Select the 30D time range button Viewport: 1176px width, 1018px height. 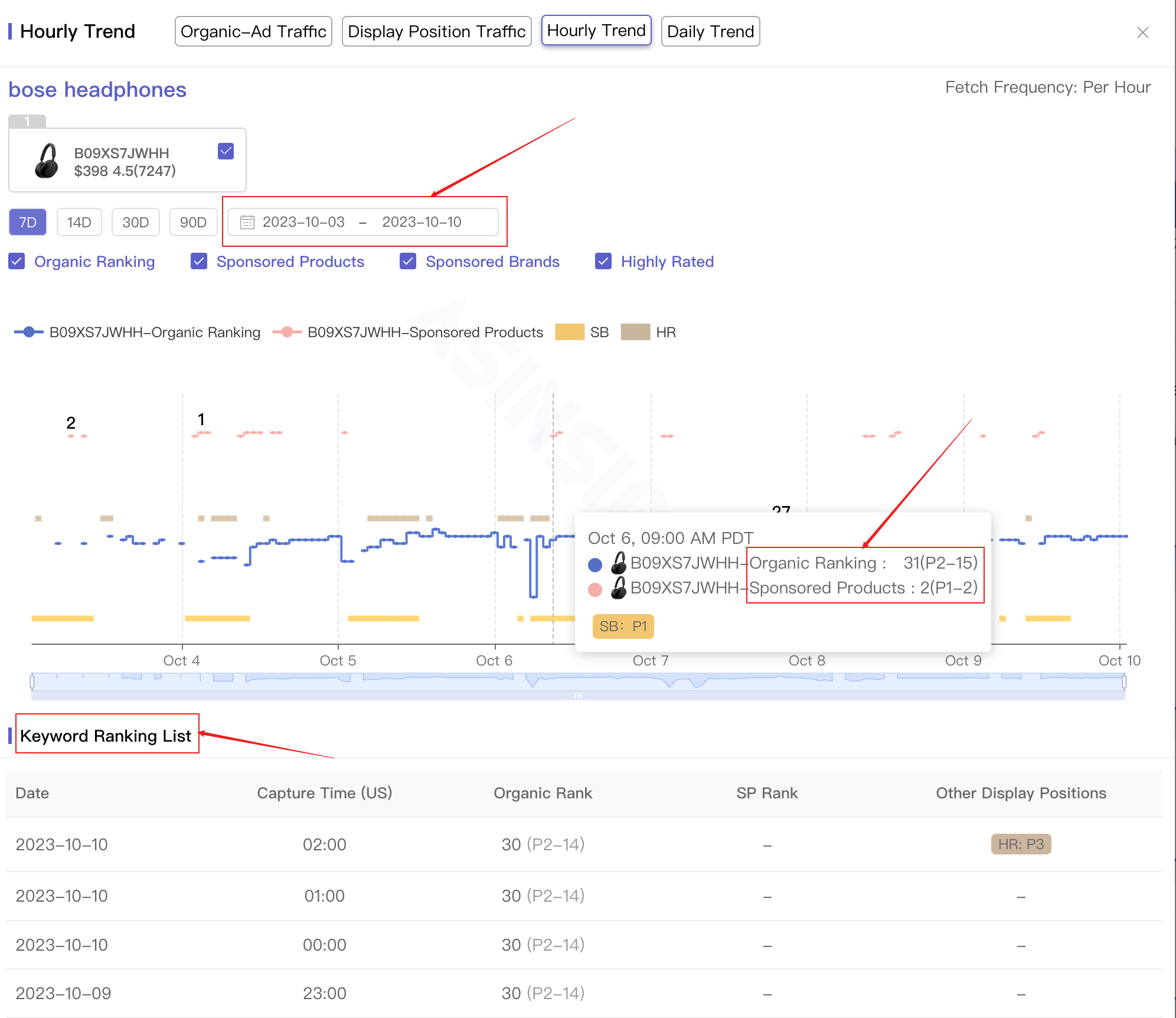click(135, 222)
